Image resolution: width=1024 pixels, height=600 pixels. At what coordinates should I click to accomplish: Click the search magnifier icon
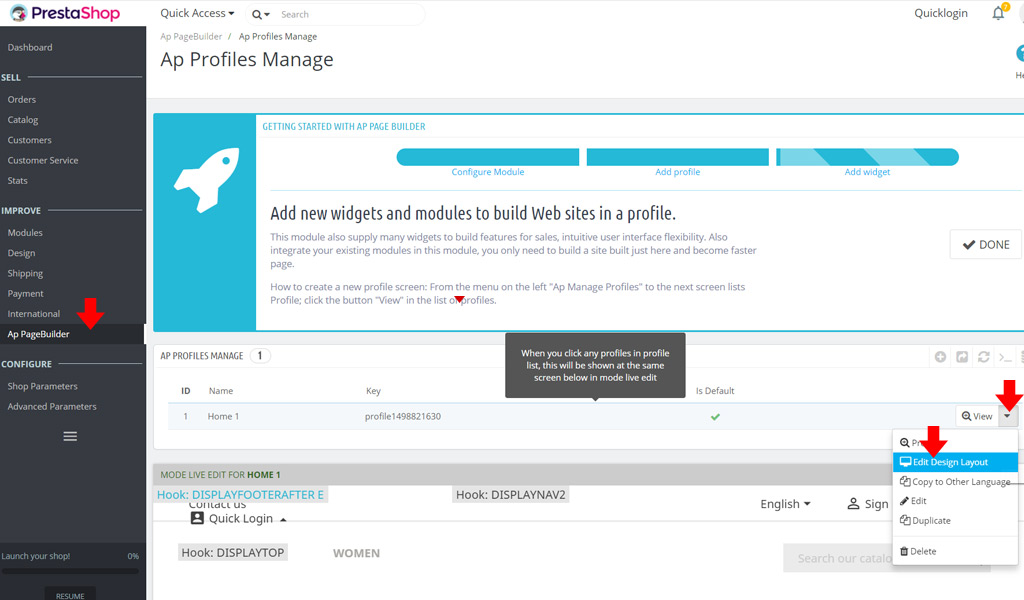point(257,14)
